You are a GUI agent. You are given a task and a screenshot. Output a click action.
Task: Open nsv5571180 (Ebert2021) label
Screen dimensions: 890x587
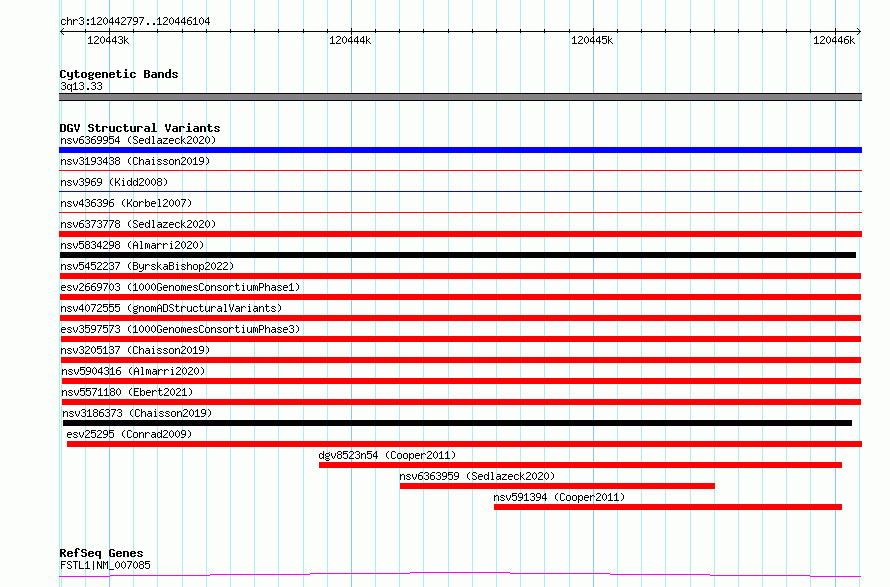[x=127, y=392]
